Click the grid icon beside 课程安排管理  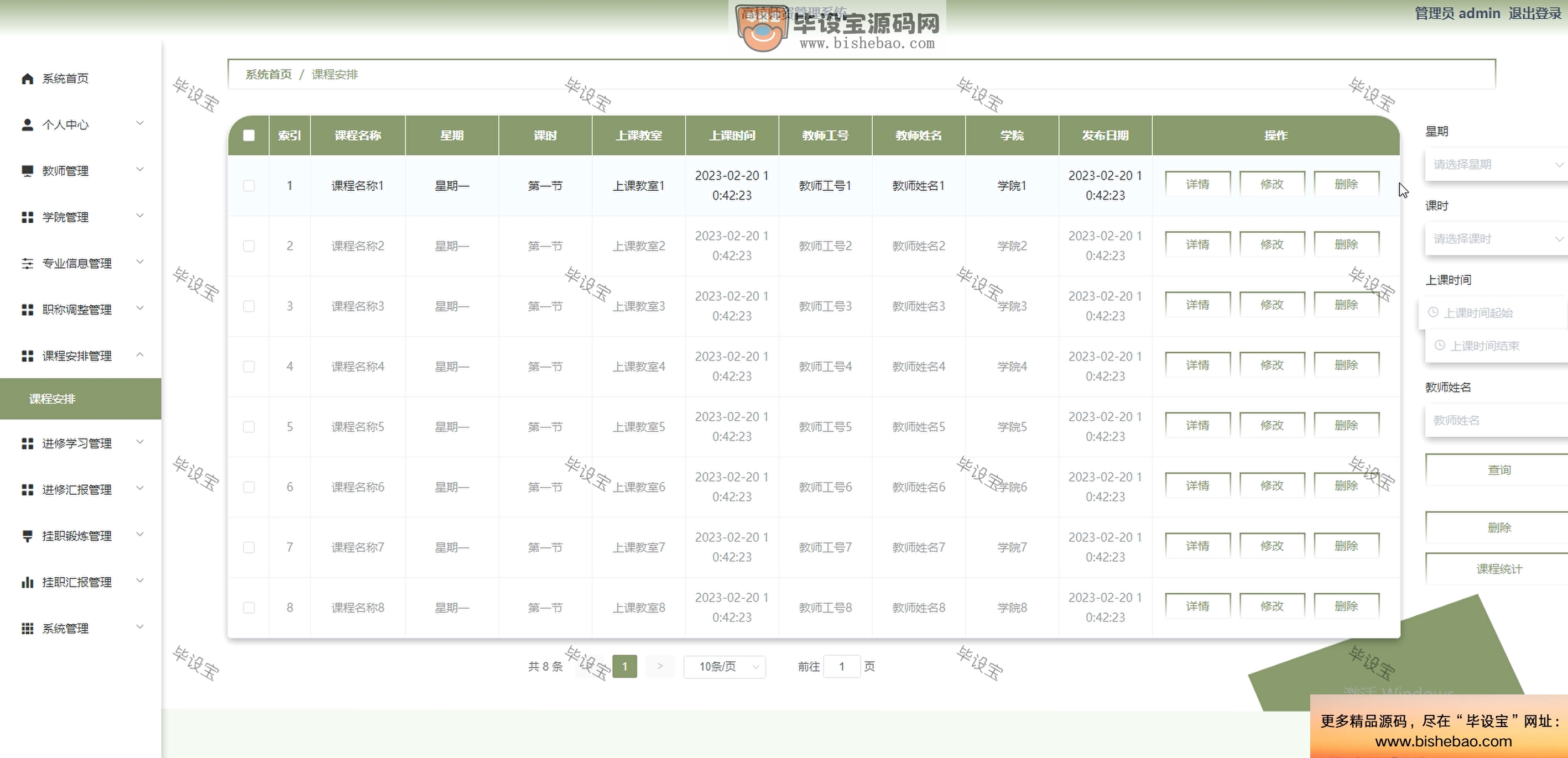27,356
